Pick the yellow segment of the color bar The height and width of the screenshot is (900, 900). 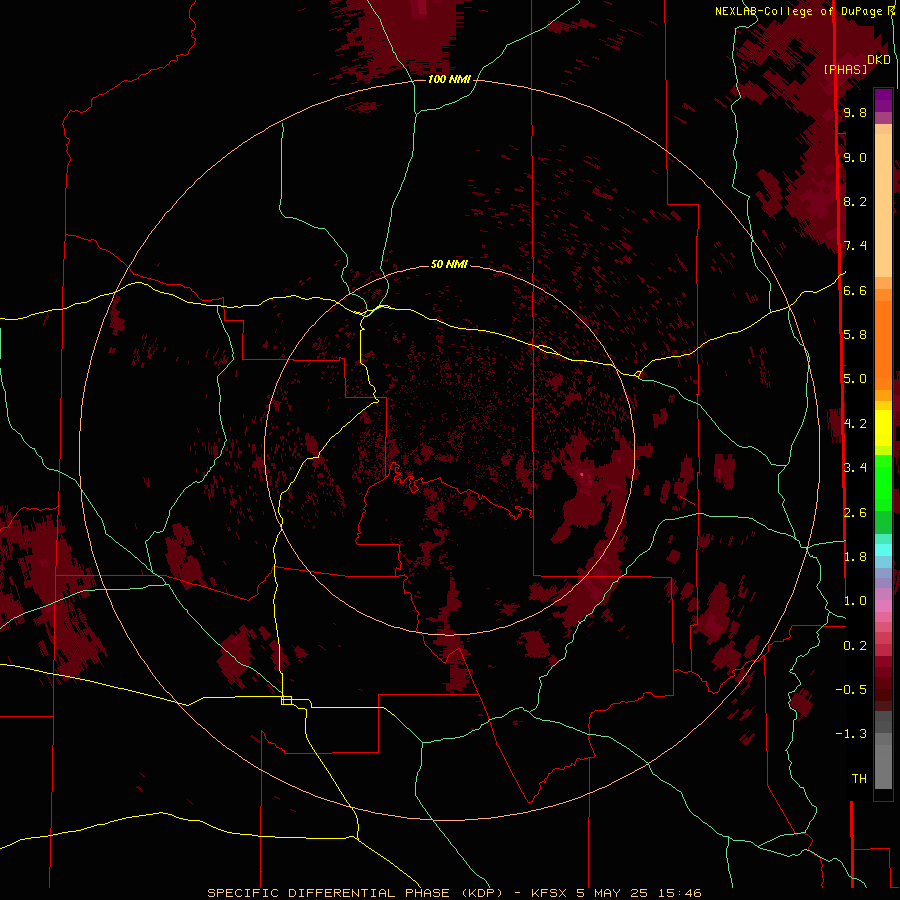pyautogui.click(x=883, y=428)
